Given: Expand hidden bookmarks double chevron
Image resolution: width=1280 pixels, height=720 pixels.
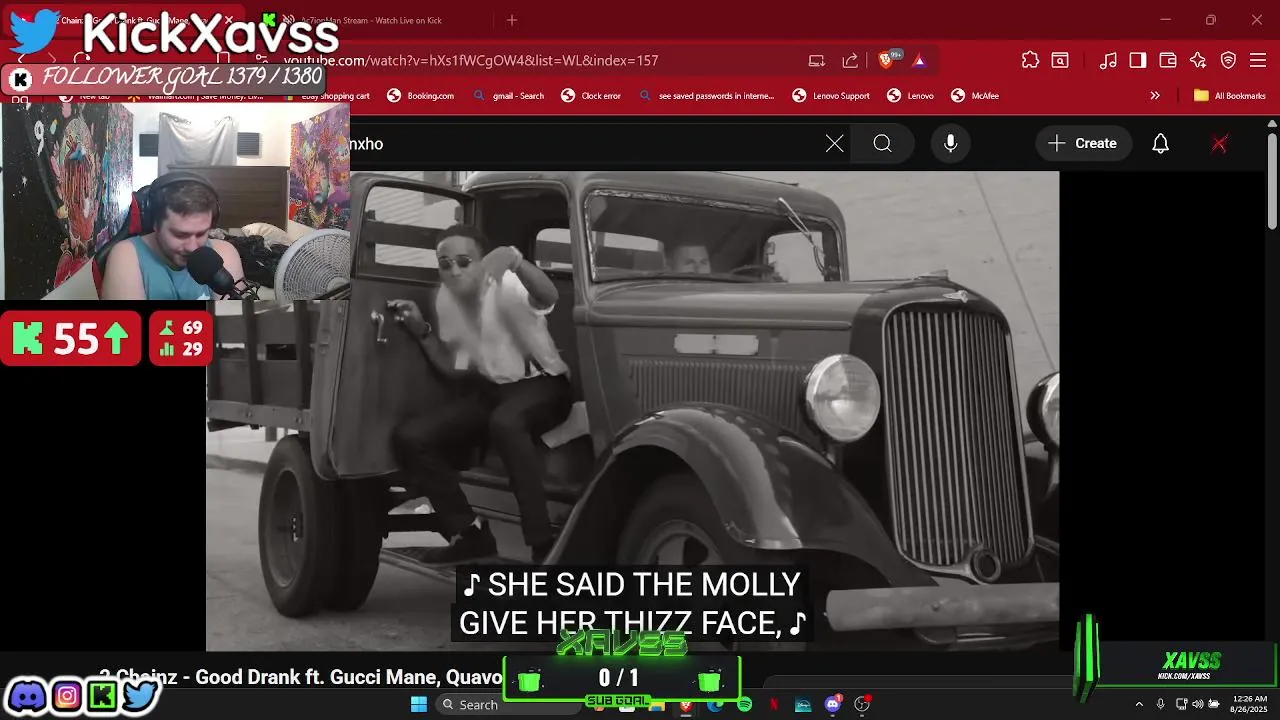Looking at the screenshot, I should 1155,96.
